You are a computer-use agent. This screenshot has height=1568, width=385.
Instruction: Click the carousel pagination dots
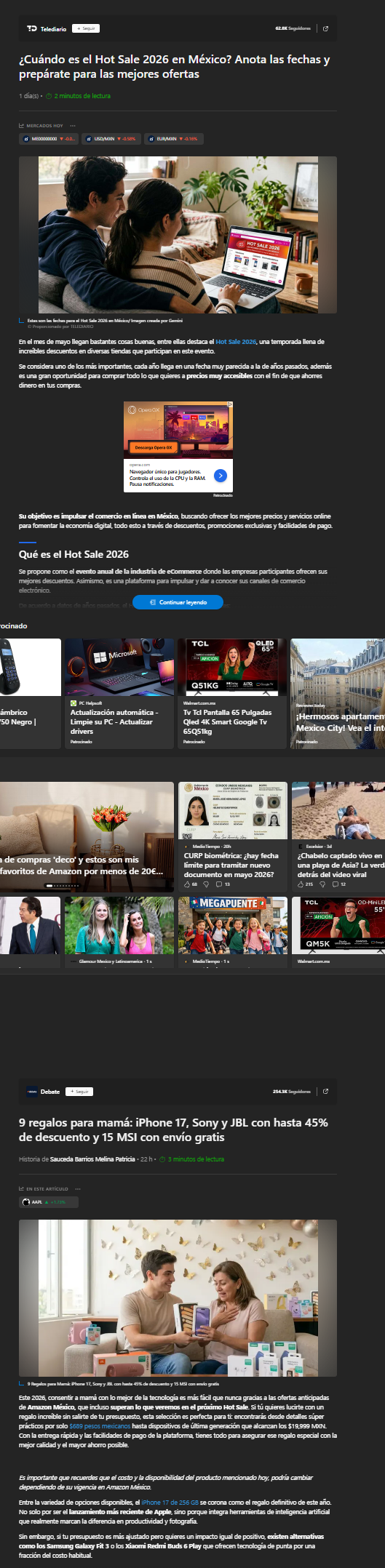(63, 885)
